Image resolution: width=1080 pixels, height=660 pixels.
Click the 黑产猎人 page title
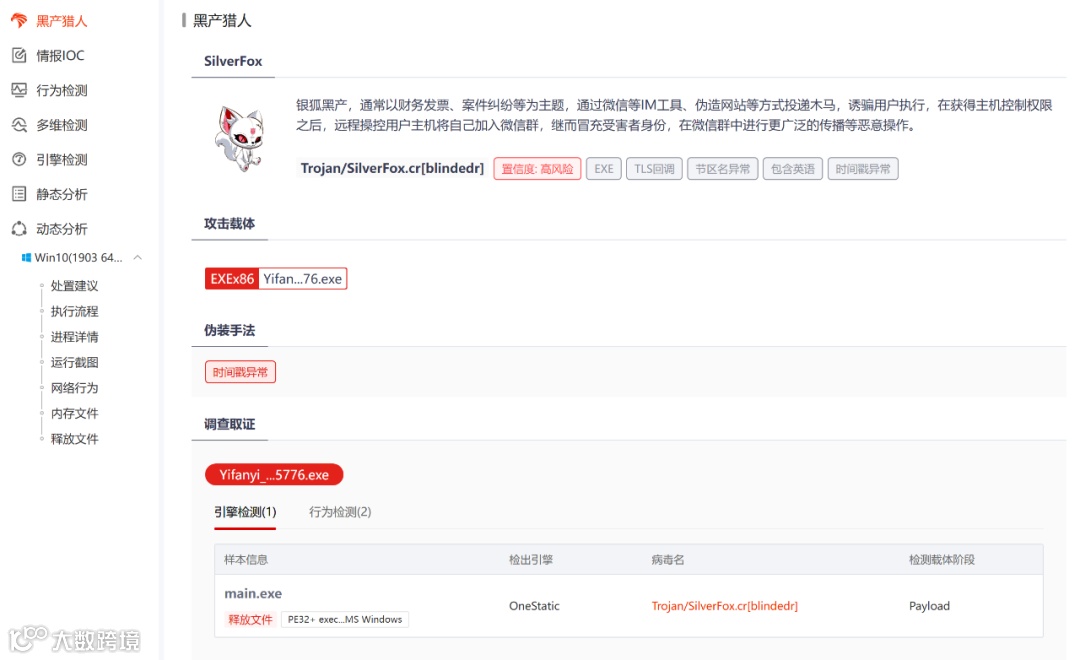point(222,21)
